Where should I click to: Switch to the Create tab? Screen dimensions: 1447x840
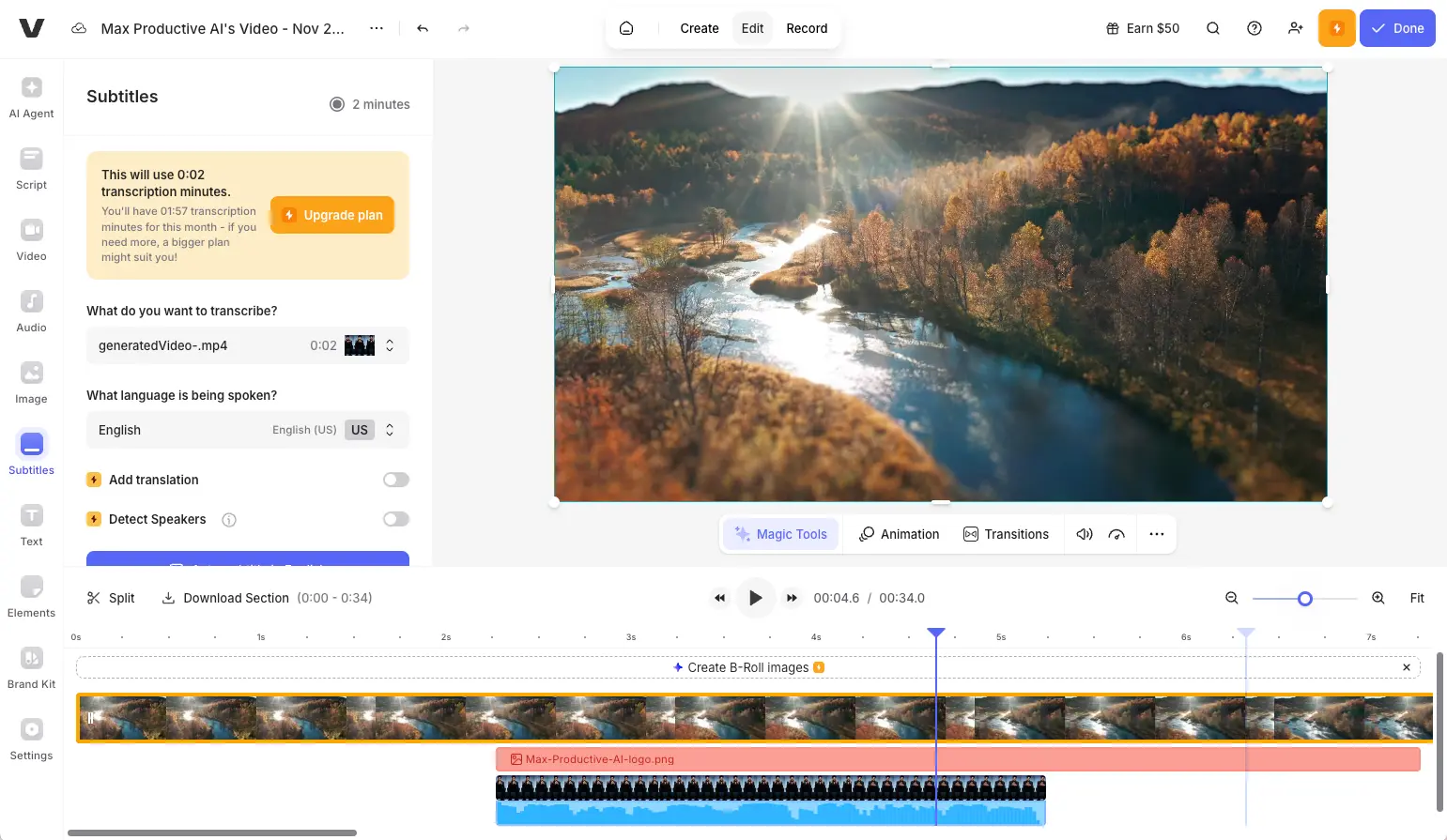coord(700,28)
